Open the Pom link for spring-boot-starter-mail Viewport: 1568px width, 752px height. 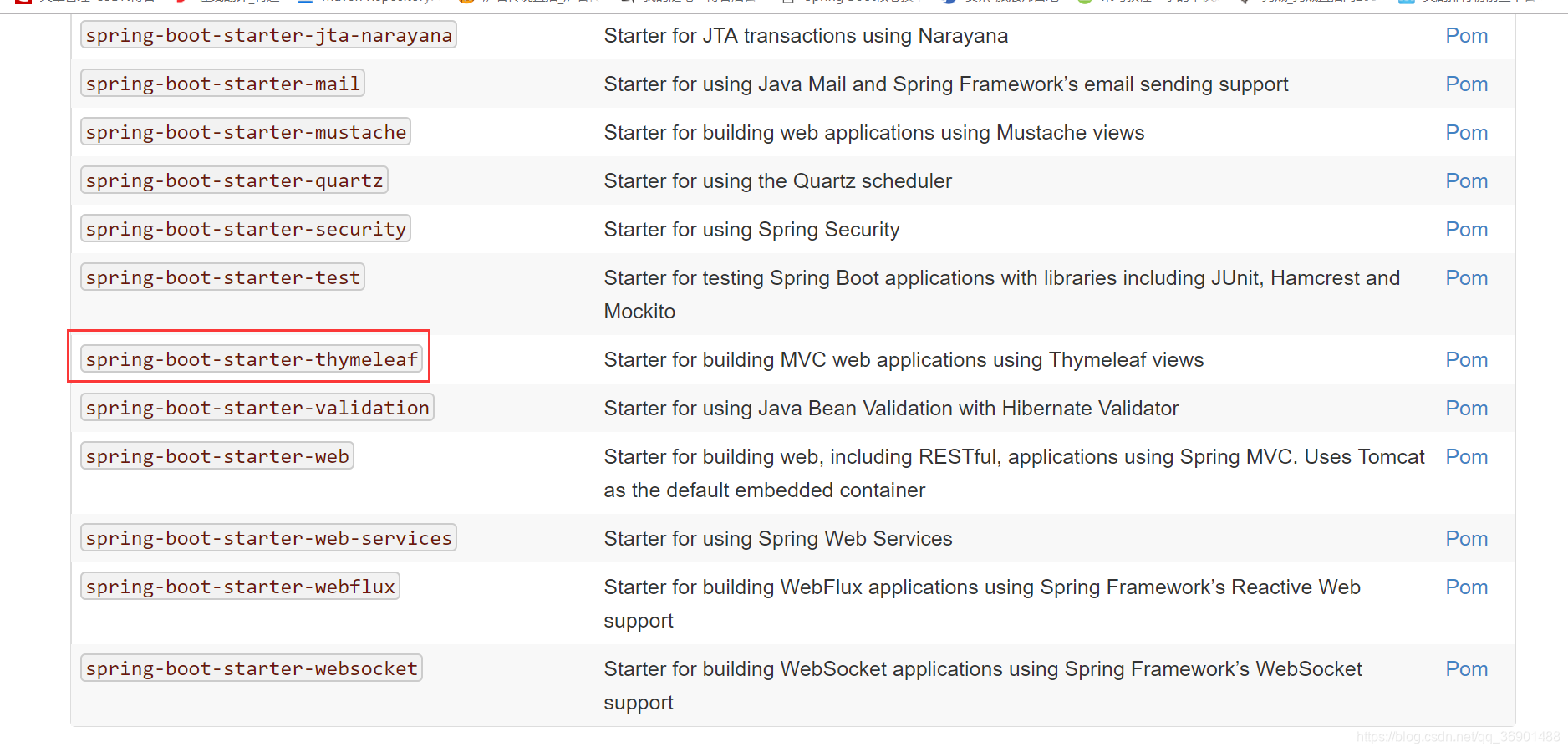pos(1467,84)
